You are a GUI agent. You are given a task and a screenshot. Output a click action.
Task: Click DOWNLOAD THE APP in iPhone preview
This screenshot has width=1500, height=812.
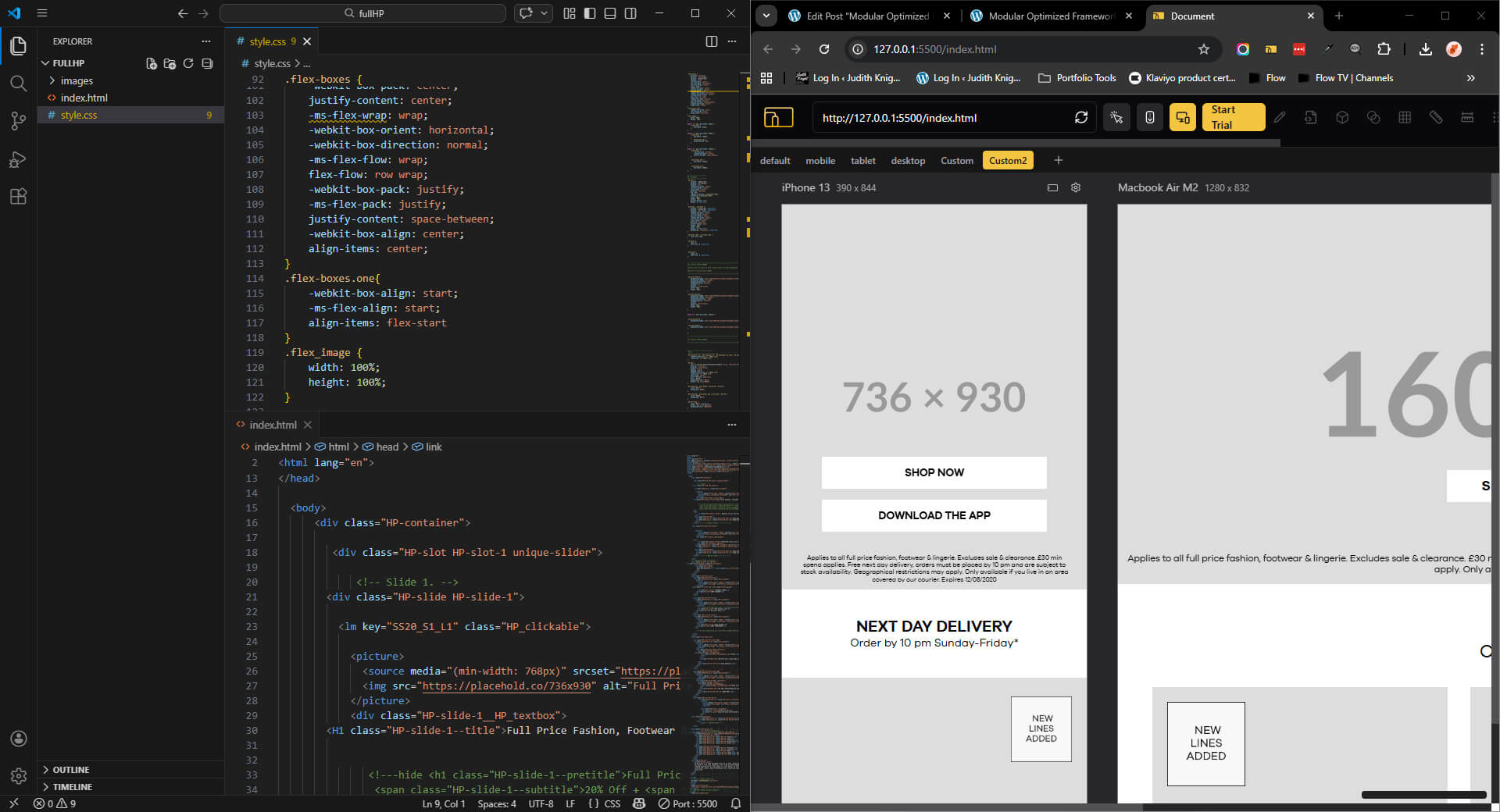[934, 515]
